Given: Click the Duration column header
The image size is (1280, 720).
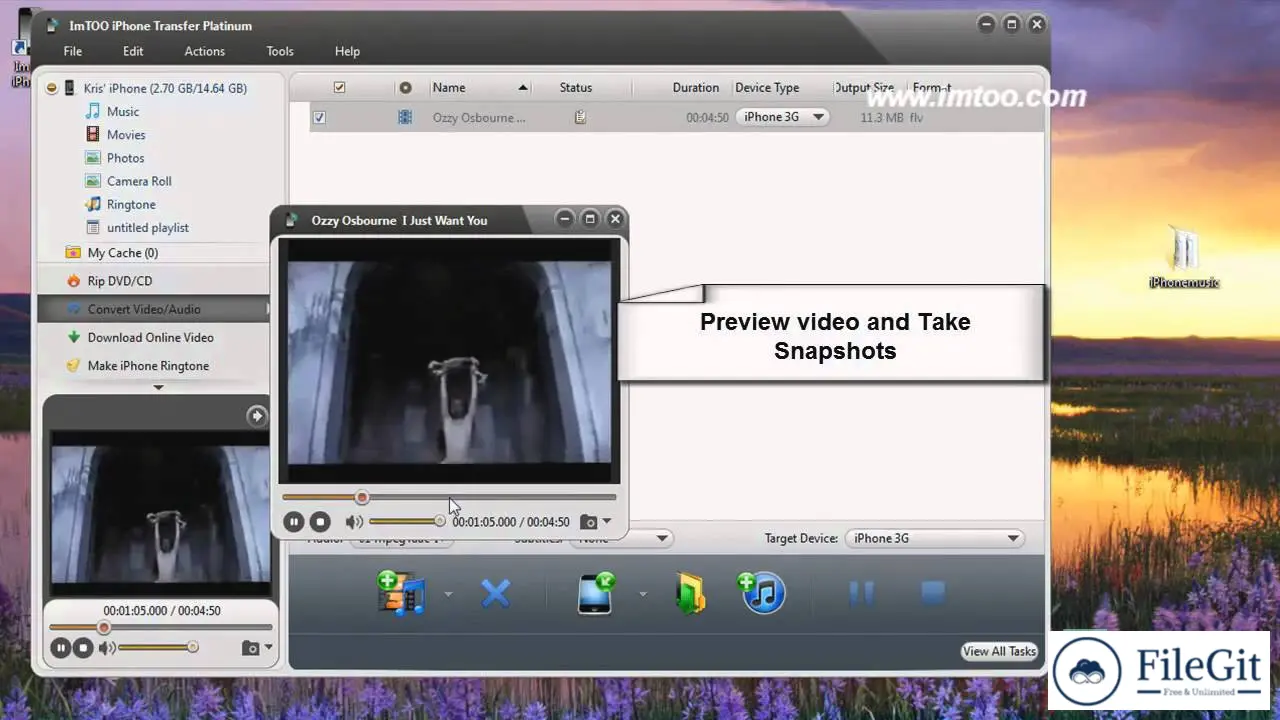Looking at the screenshot, I should coord(695,87).
